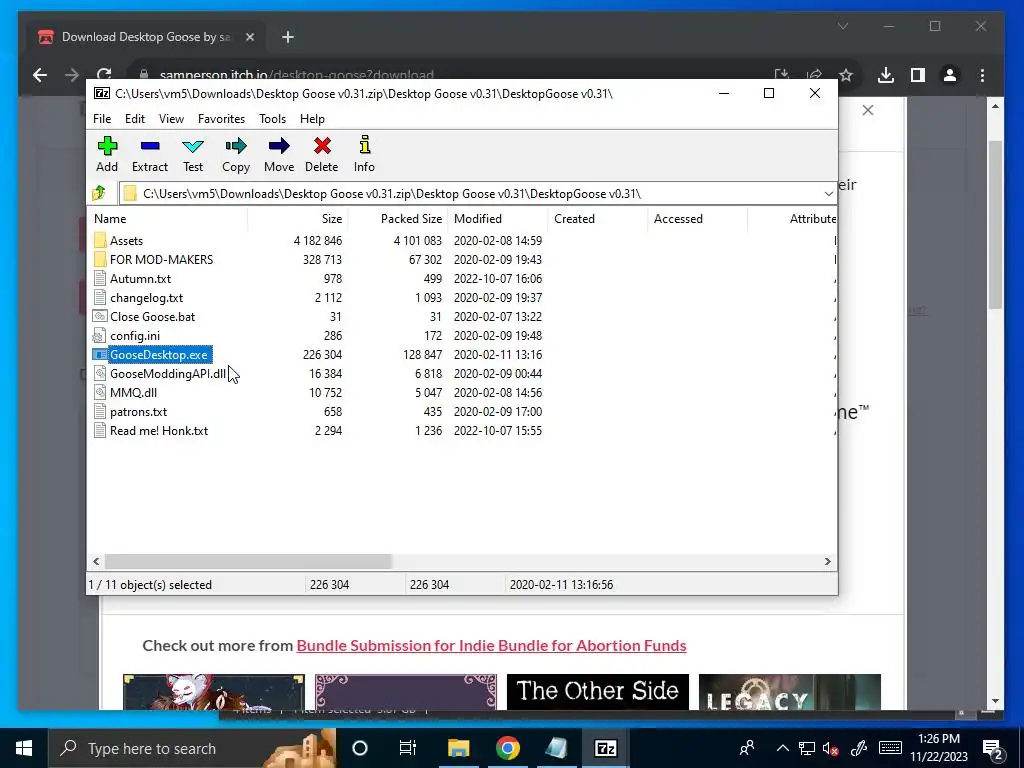Screen dimensions: 1024x768
Task: Click the Copy toolbar icon
Action: tap(236, 146)
